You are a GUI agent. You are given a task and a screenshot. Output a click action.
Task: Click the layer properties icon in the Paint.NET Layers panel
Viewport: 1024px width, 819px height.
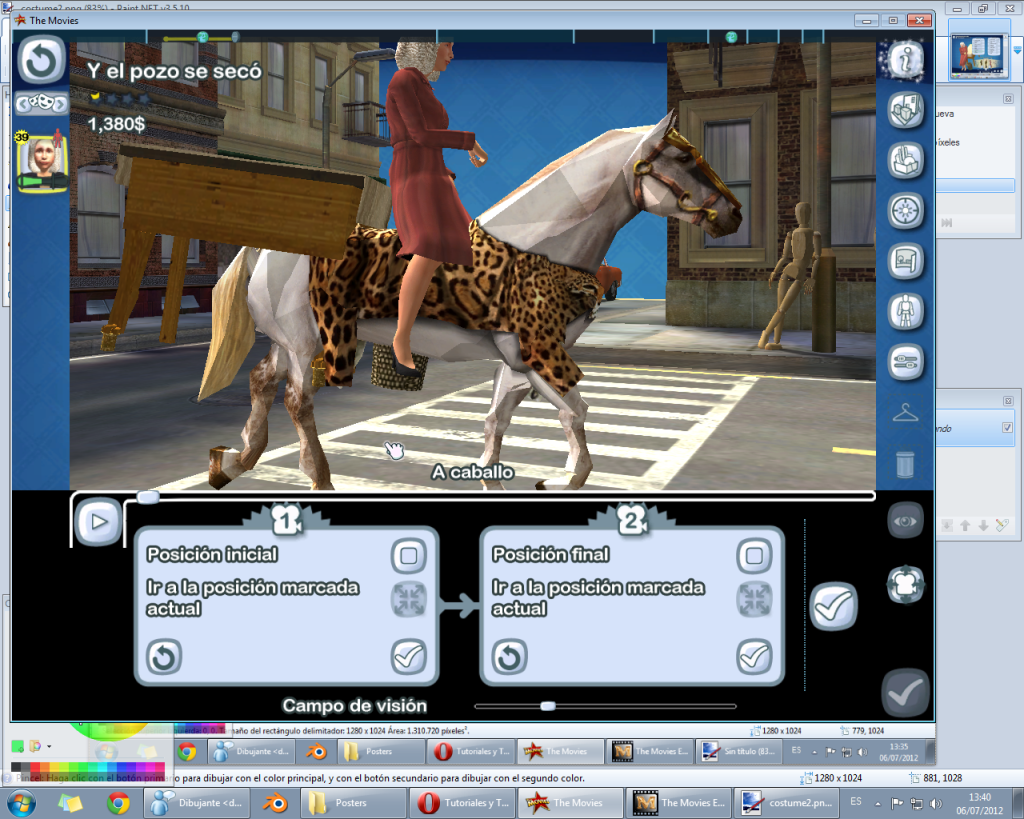[1002, 525]
